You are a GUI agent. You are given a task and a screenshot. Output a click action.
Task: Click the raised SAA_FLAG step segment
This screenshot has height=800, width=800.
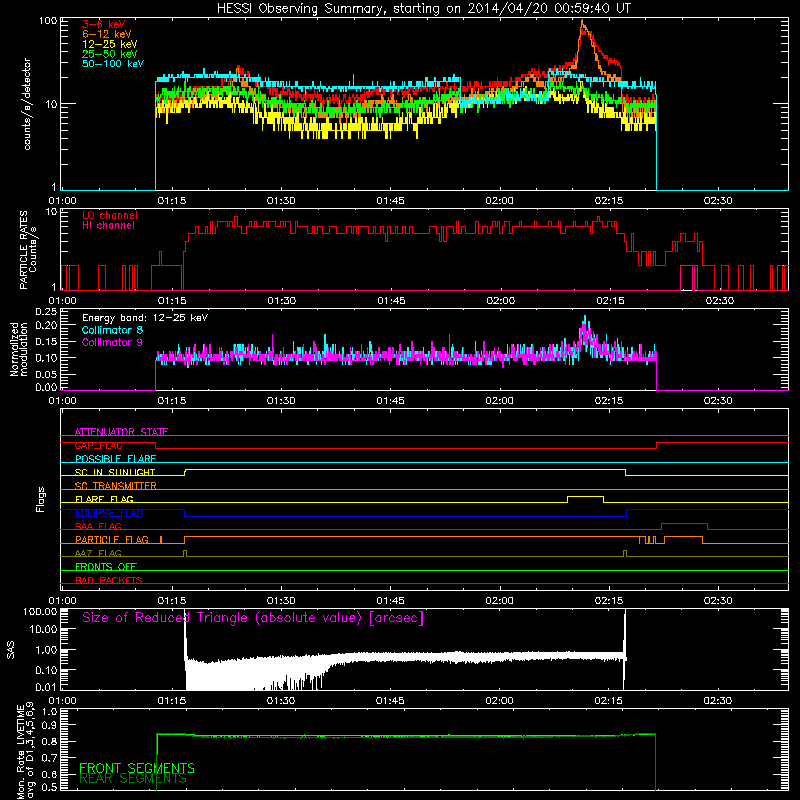coord(684,524)
